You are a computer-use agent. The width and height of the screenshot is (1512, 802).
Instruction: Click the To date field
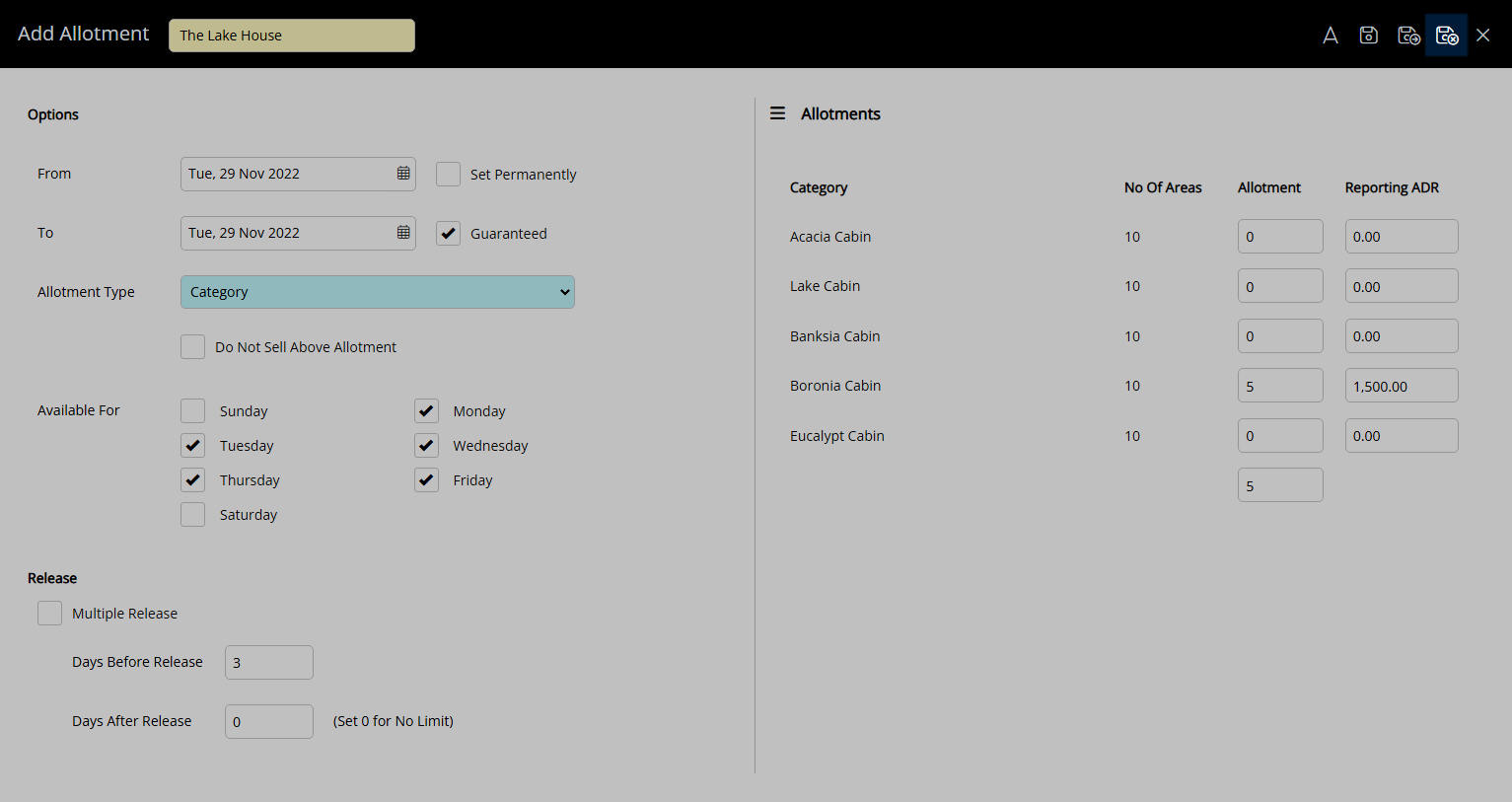click(x=298, y=233)
